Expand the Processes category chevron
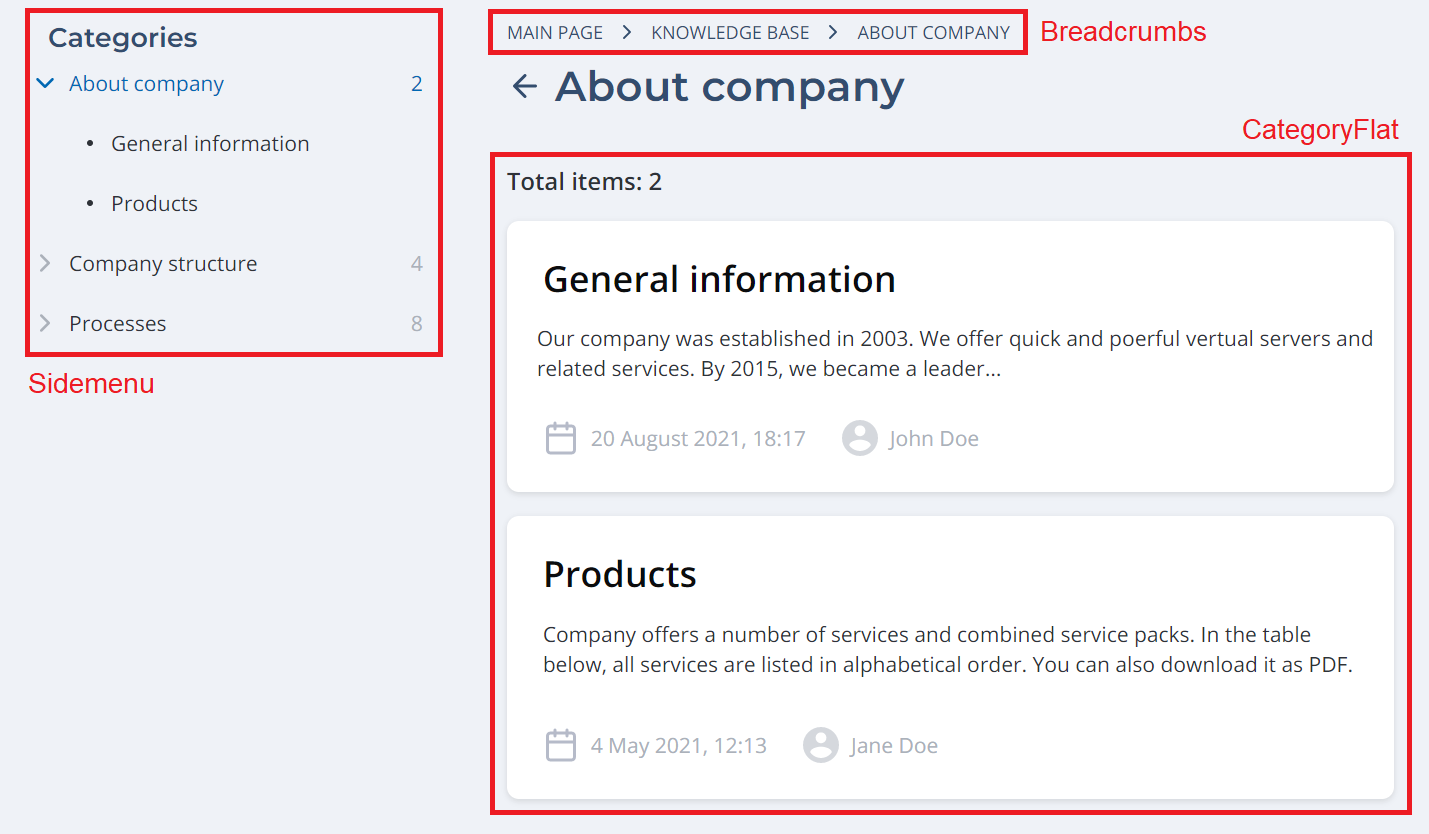1429x834 pixels. click(x=45, y=324)
